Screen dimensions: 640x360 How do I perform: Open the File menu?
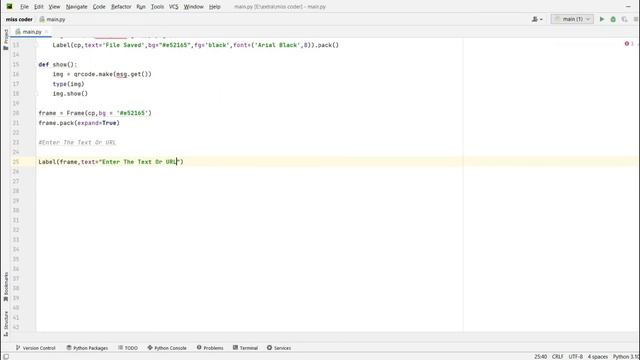(x=24, y=7)
